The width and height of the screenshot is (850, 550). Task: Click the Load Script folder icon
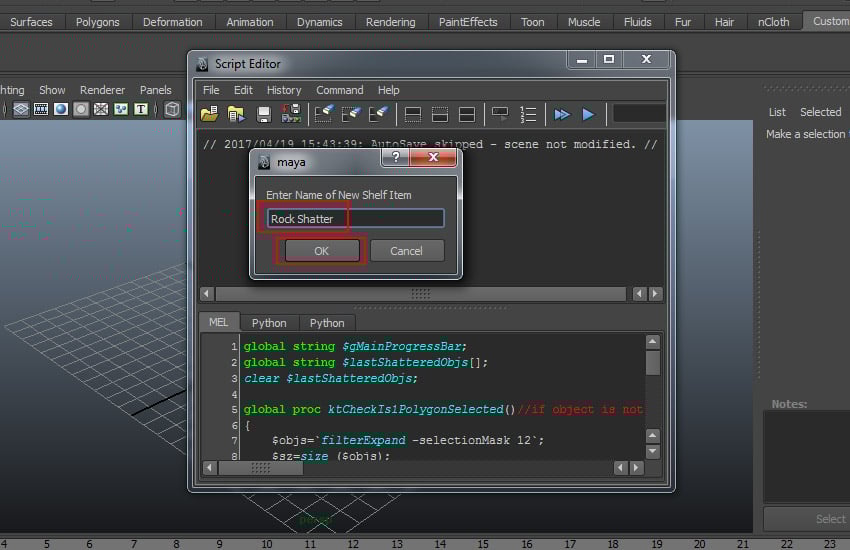[209, 114]
